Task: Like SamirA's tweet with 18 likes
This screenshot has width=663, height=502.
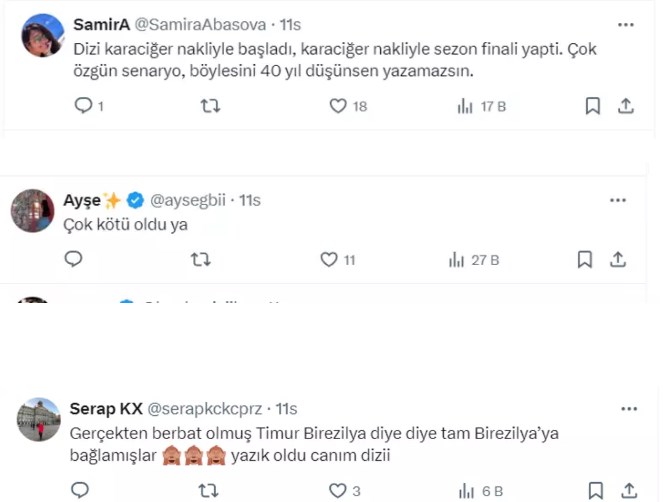Action: (338, 105)
